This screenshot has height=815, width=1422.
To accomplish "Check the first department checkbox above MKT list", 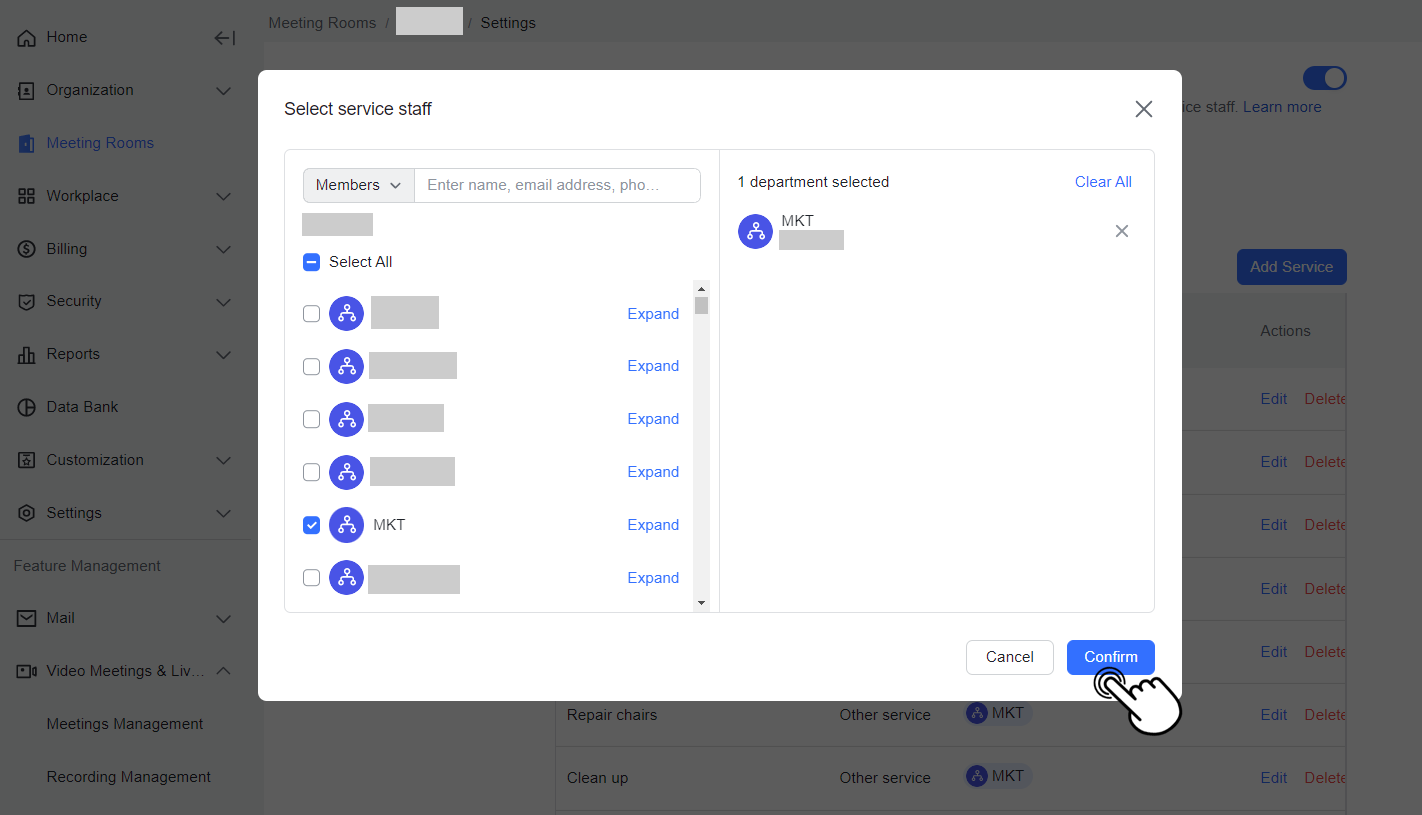I will coord(312,314).
